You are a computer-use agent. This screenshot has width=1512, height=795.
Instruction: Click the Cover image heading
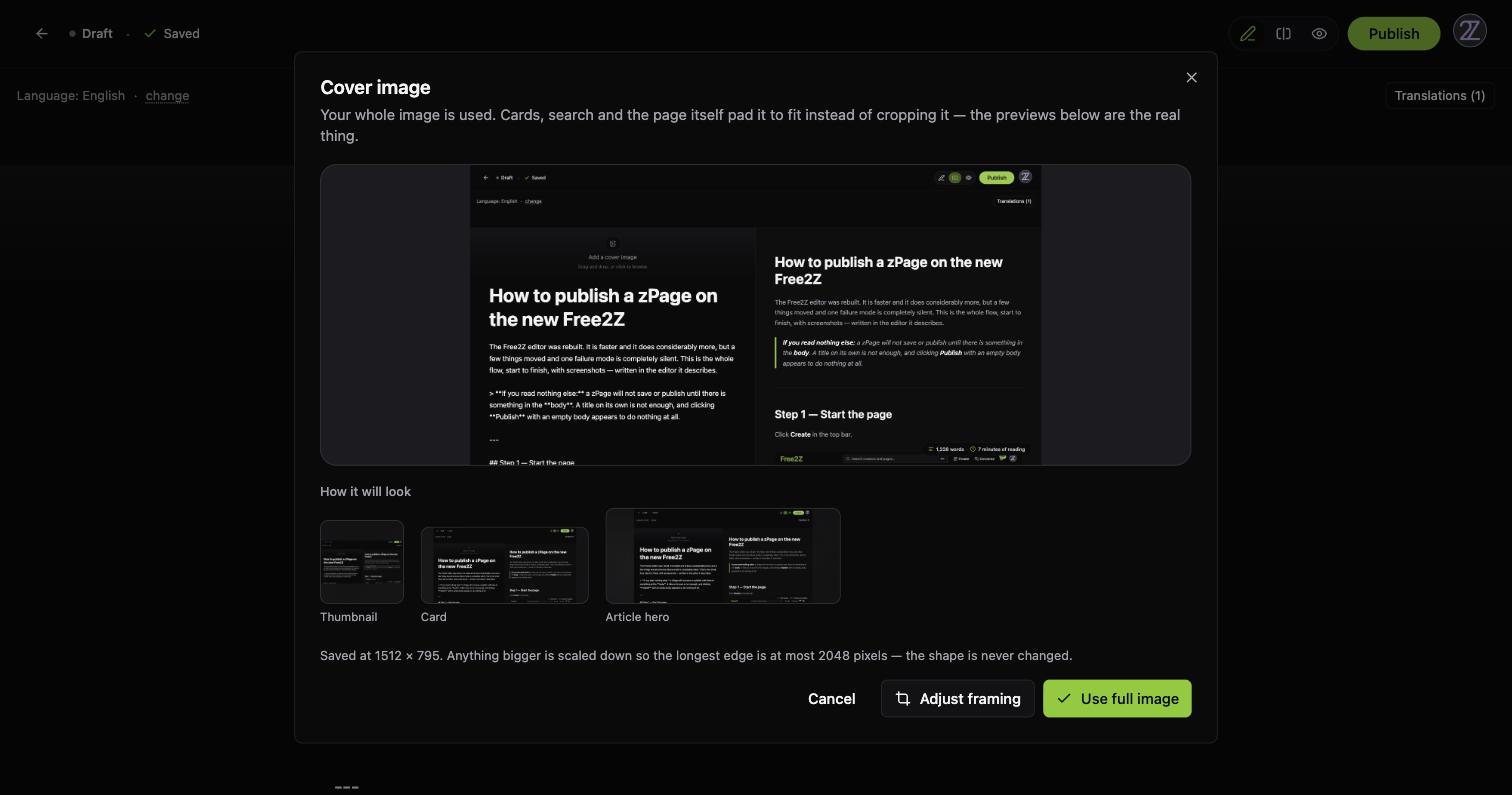[x=375, y=88]
